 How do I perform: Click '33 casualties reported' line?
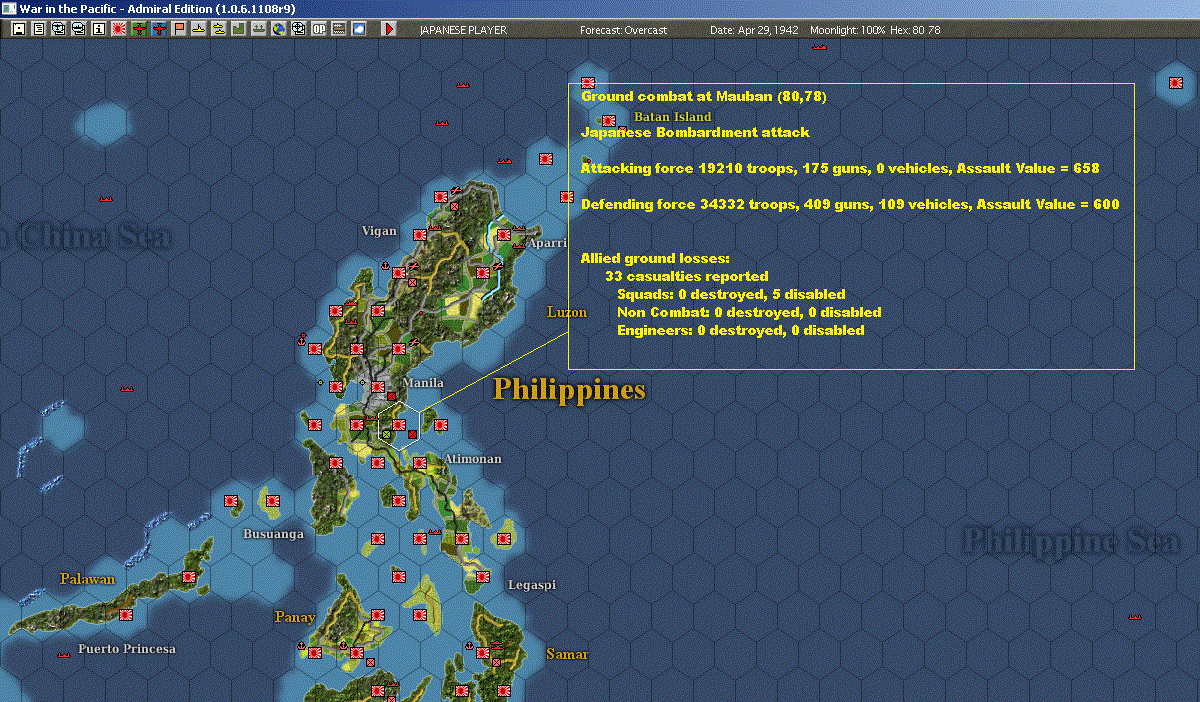687,276
